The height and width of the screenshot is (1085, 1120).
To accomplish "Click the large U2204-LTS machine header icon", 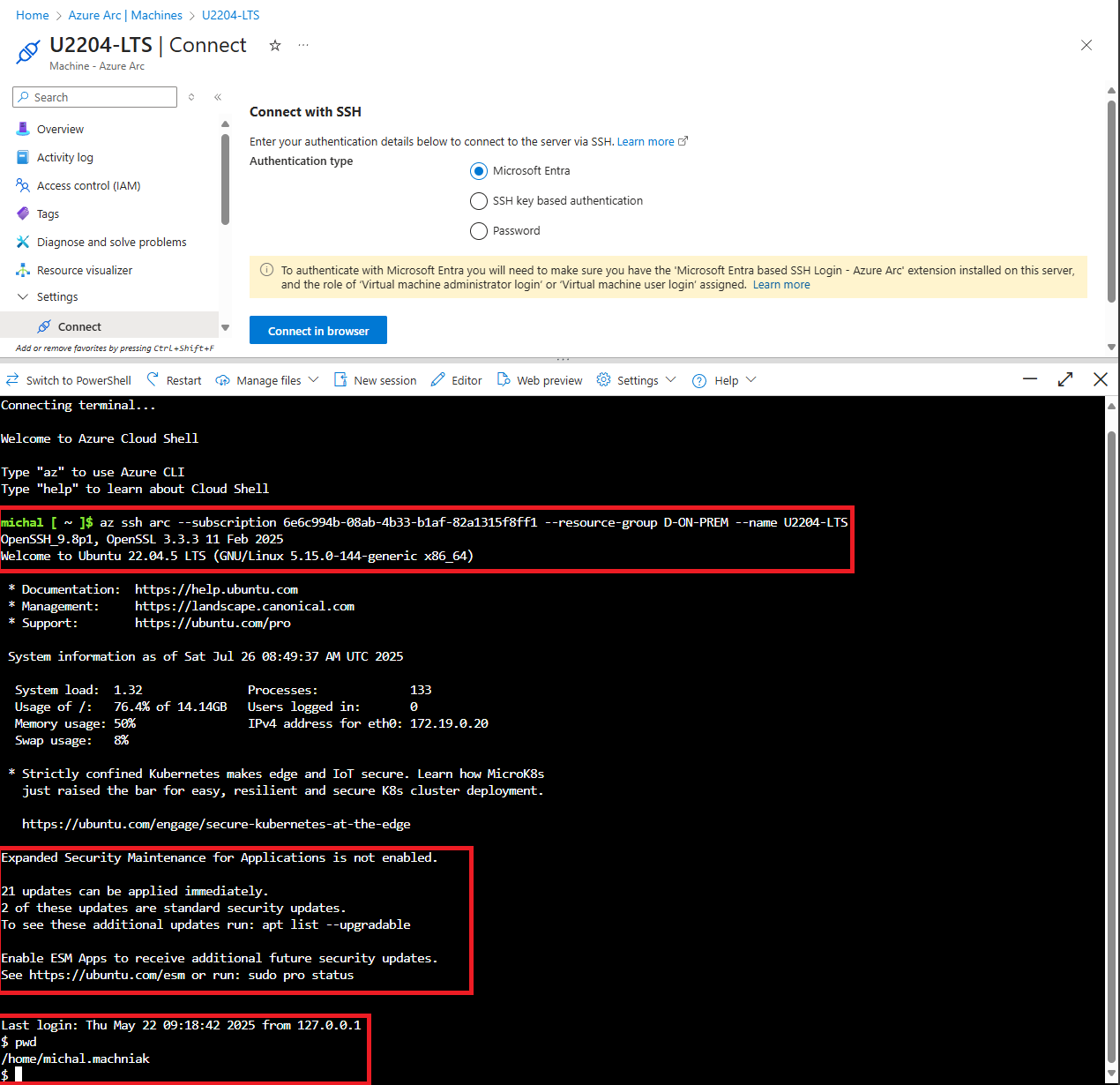I will tap(28, 52).
